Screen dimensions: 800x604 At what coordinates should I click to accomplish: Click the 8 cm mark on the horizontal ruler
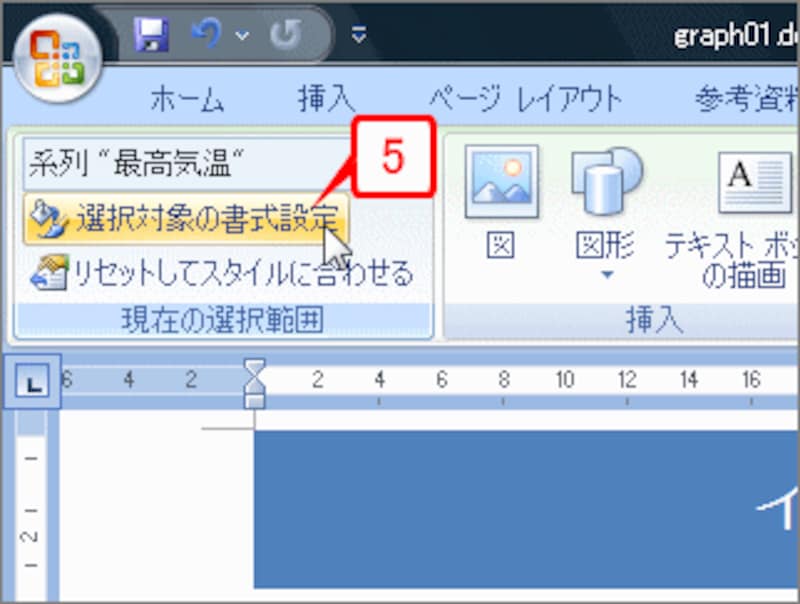[x=504, y=380]
